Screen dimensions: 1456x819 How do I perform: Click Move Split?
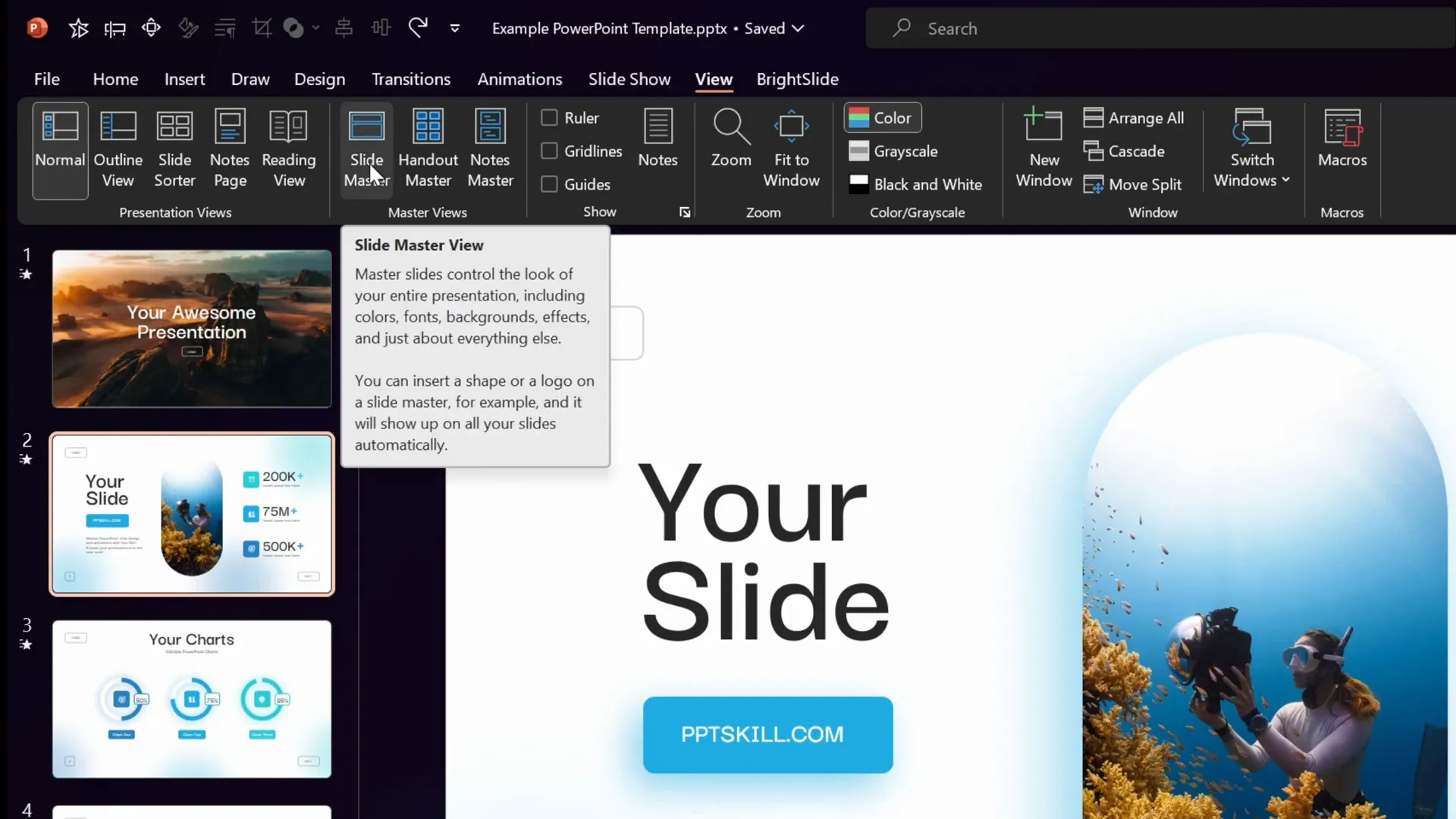point(1132,184)
